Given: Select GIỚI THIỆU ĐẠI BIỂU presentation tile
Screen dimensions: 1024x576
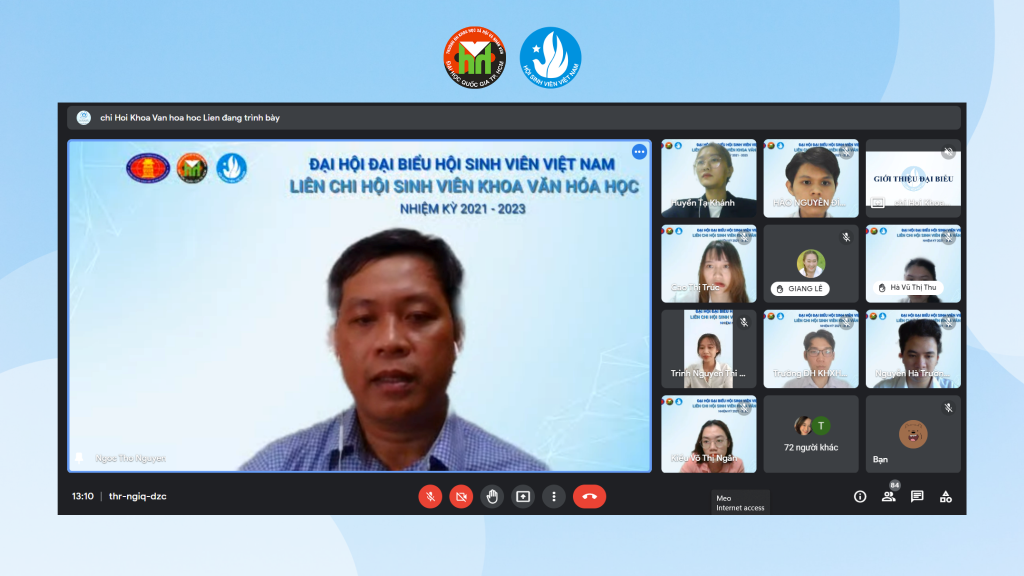Looking at the screenshot, I should point(913,178).
